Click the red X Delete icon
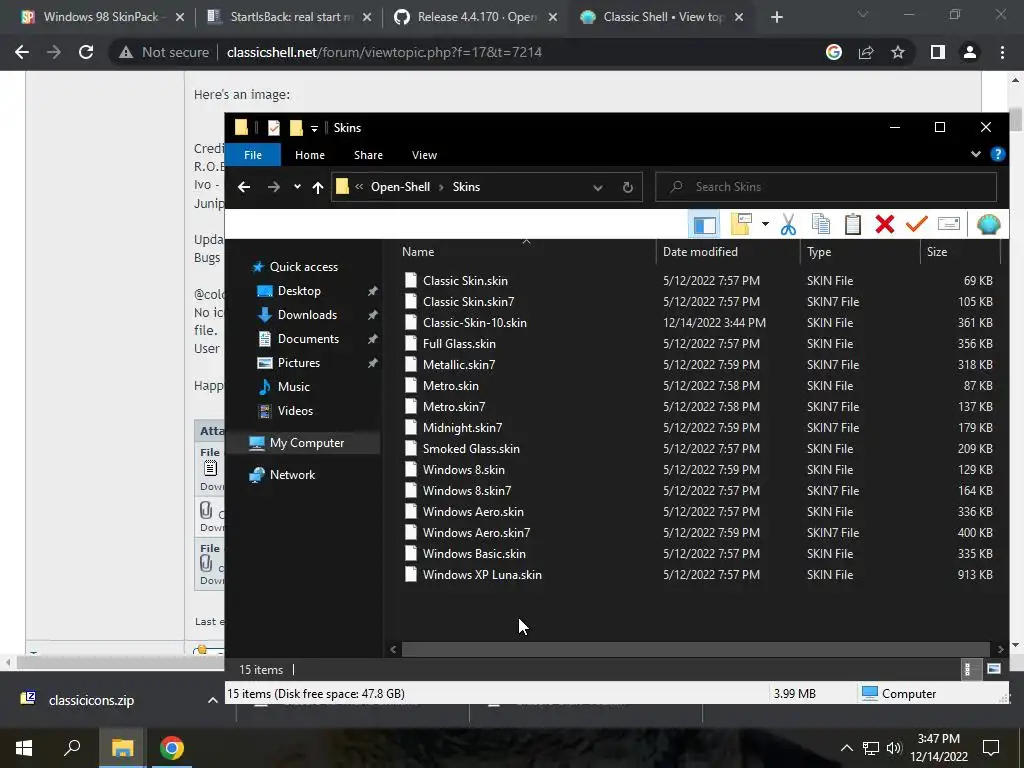The image size is (1024, 768). coord(885,225)
